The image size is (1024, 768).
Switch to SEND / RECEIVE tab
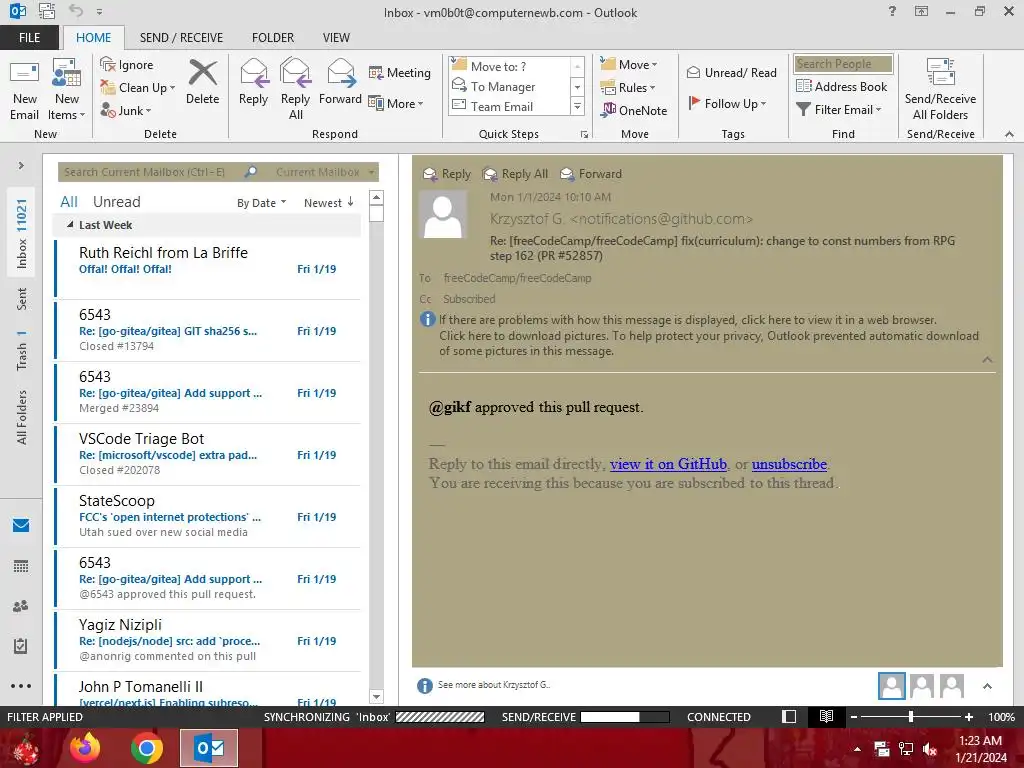181,37
